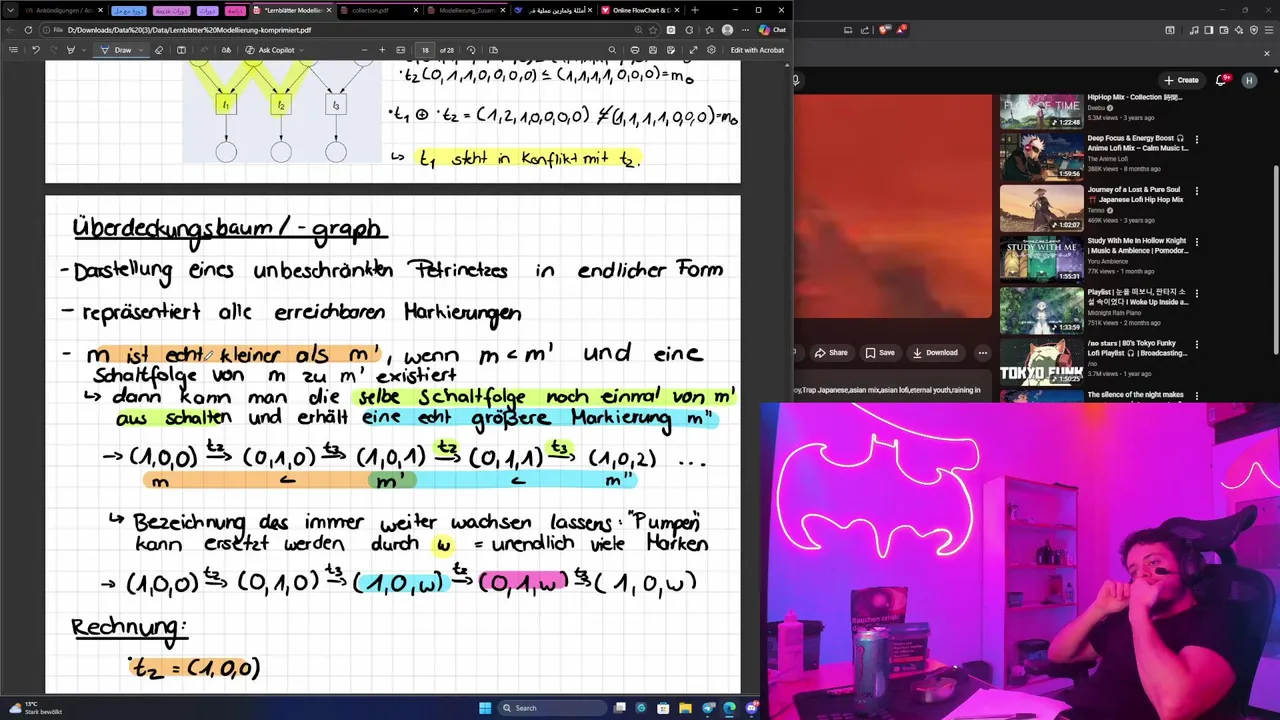The width and height of the screenshot is (1280, 720).
Task: Open the Edge profile avatar
Action: [727, 30]
